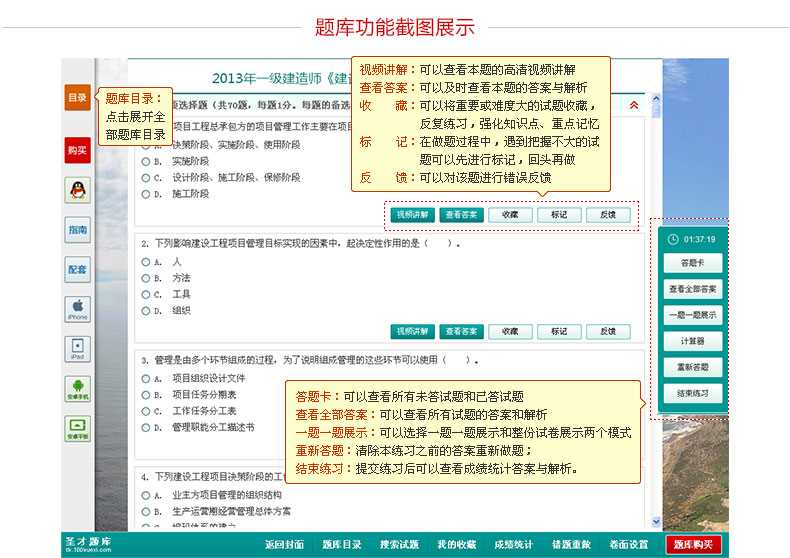Viewport: 790px width, 558px height.
Task: Click the 配套 sidebar icon
Action: point(77,269)
